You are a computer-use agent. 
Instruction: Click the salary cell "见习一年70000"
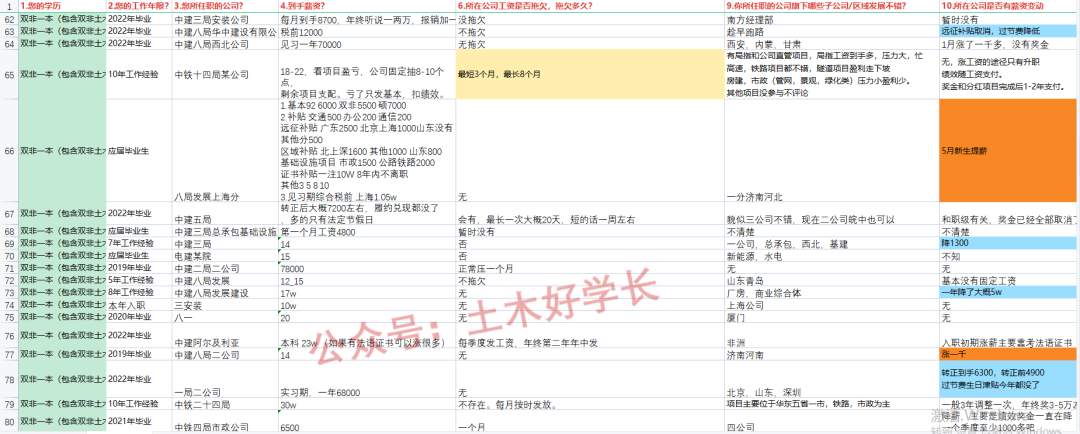tap(367, 43)
